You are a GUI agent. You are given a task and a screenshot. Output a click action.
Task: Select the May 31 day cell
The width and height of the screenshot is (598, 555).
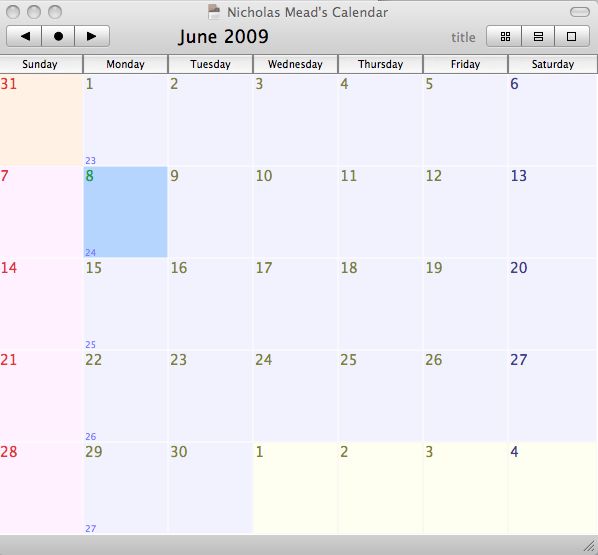click(x=41, y=120)
